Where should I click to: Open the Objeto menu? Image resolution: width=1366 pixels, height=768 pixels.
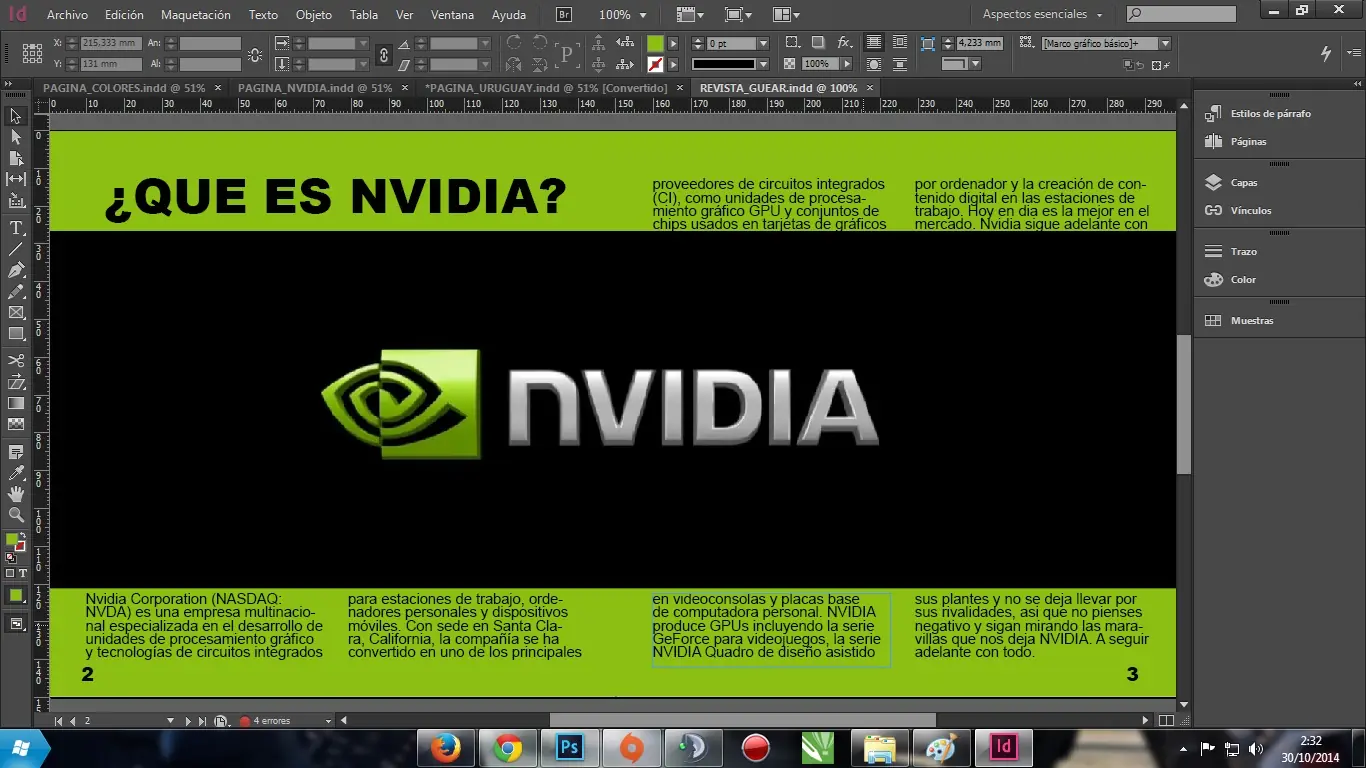coord(314,15)
